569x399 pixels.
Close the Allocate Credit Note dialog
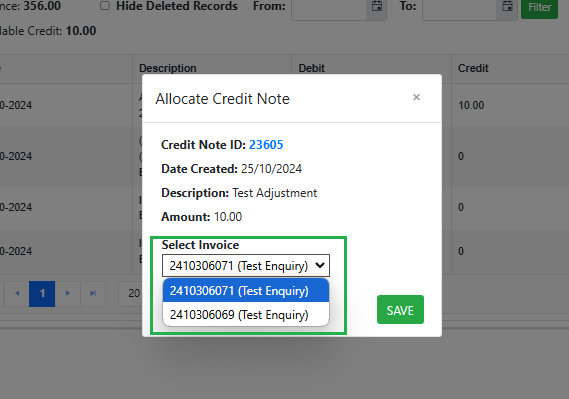pyautogui.click(x=416, y=97)
